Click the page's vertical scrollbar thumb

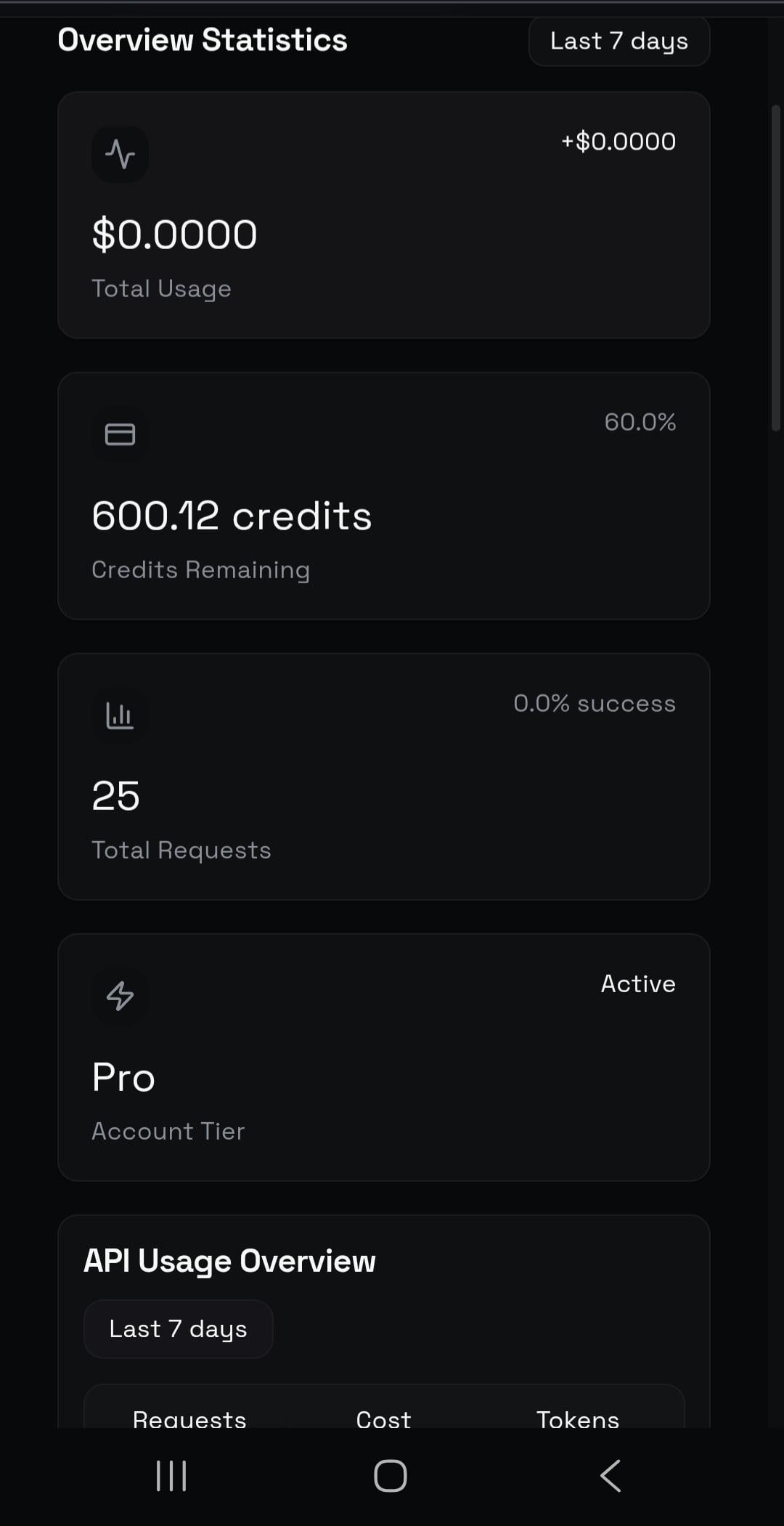point(775,269)
